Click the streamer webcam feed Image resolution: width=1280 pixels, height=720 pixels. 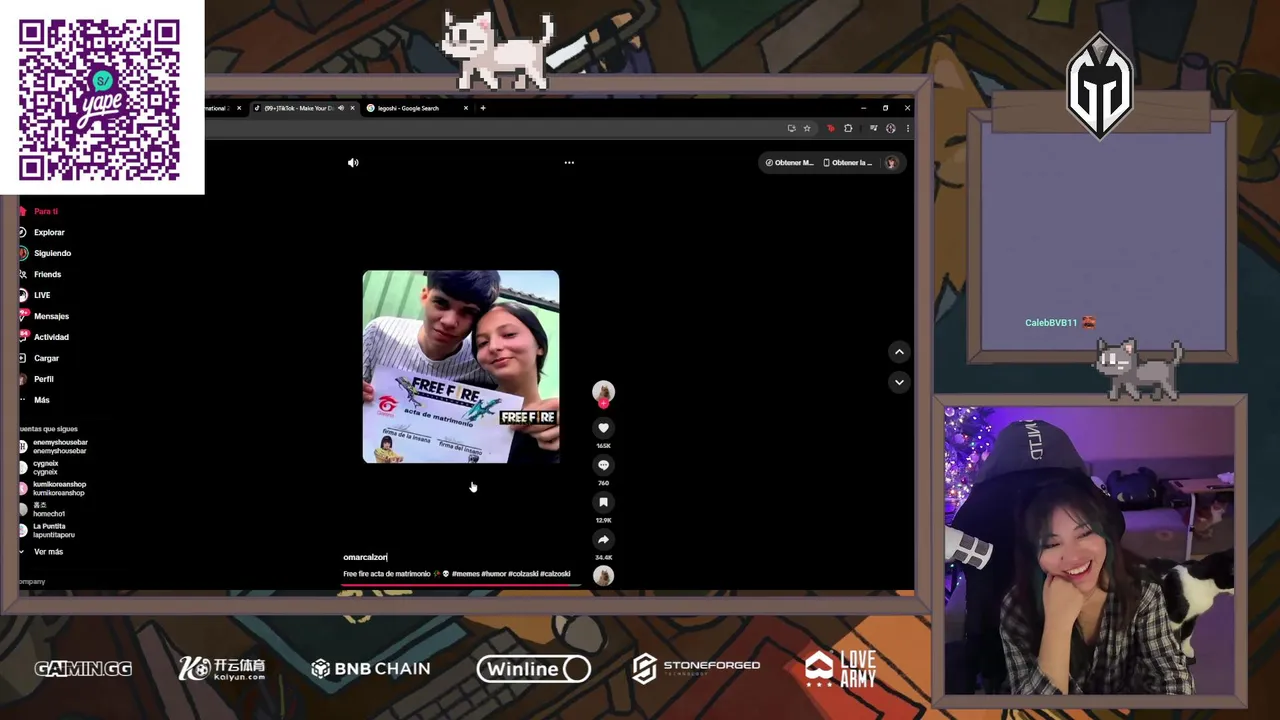pyautogui.click(x=1090, y=550)
